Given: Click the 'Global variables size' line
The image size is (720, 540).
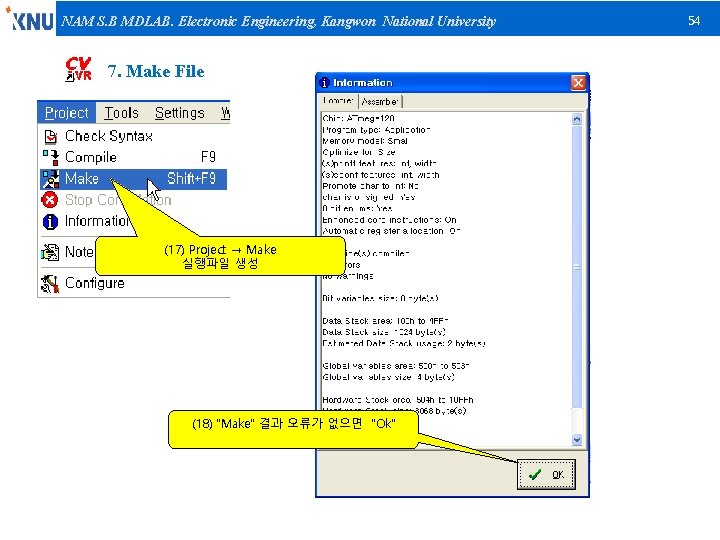Looking at the screenshot, I should coord(388,377).
